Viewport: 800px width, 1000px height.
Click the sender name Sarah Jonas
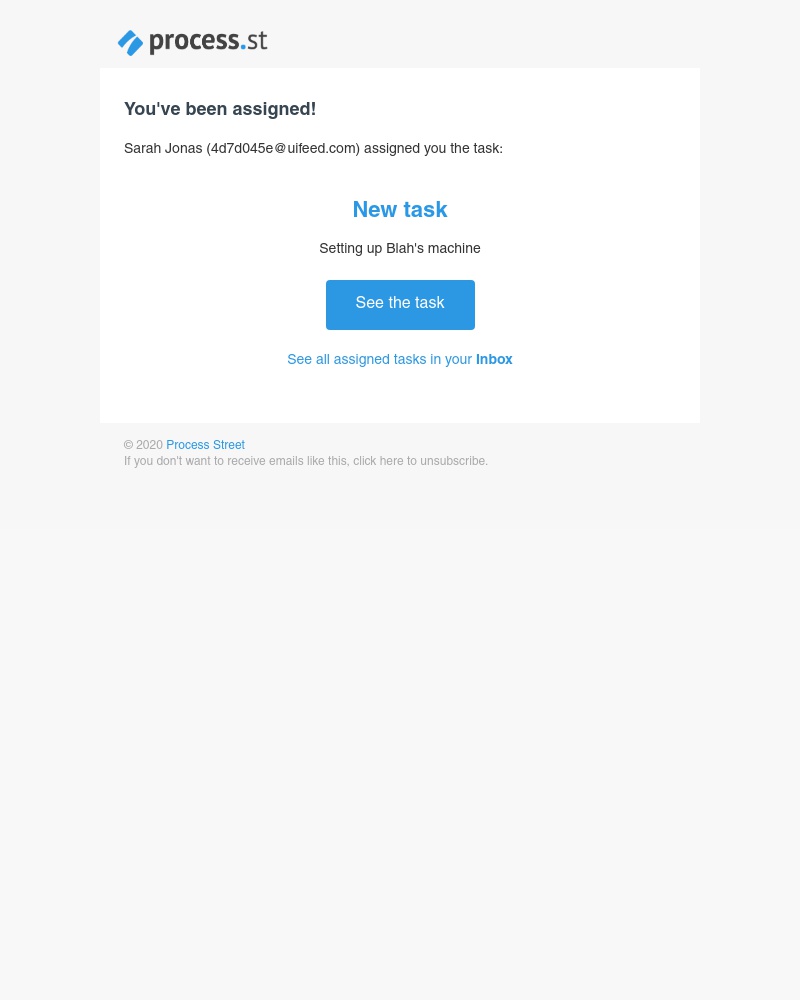pyautogui.click(x=163, y=148)
